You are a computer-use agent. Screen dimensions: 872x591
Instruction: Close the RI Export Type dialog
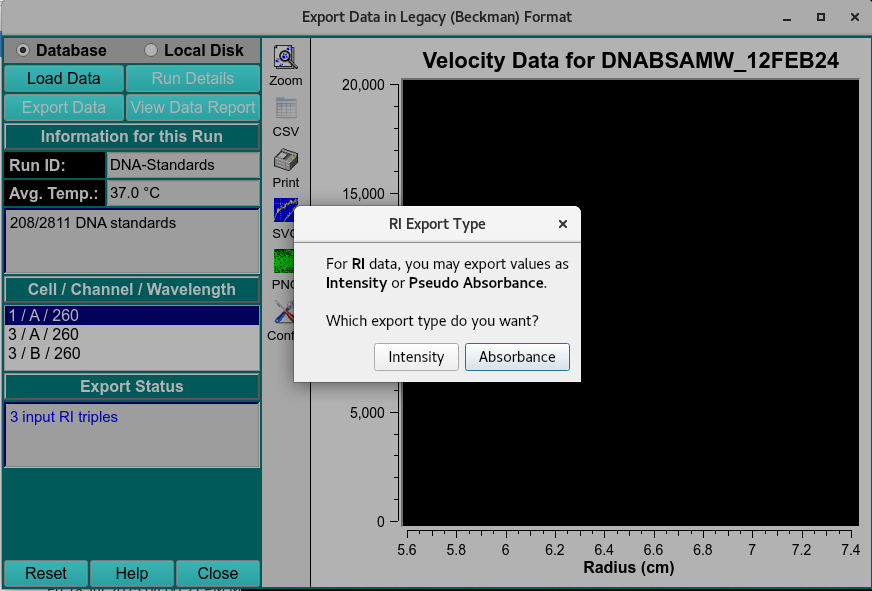point(562,224)
